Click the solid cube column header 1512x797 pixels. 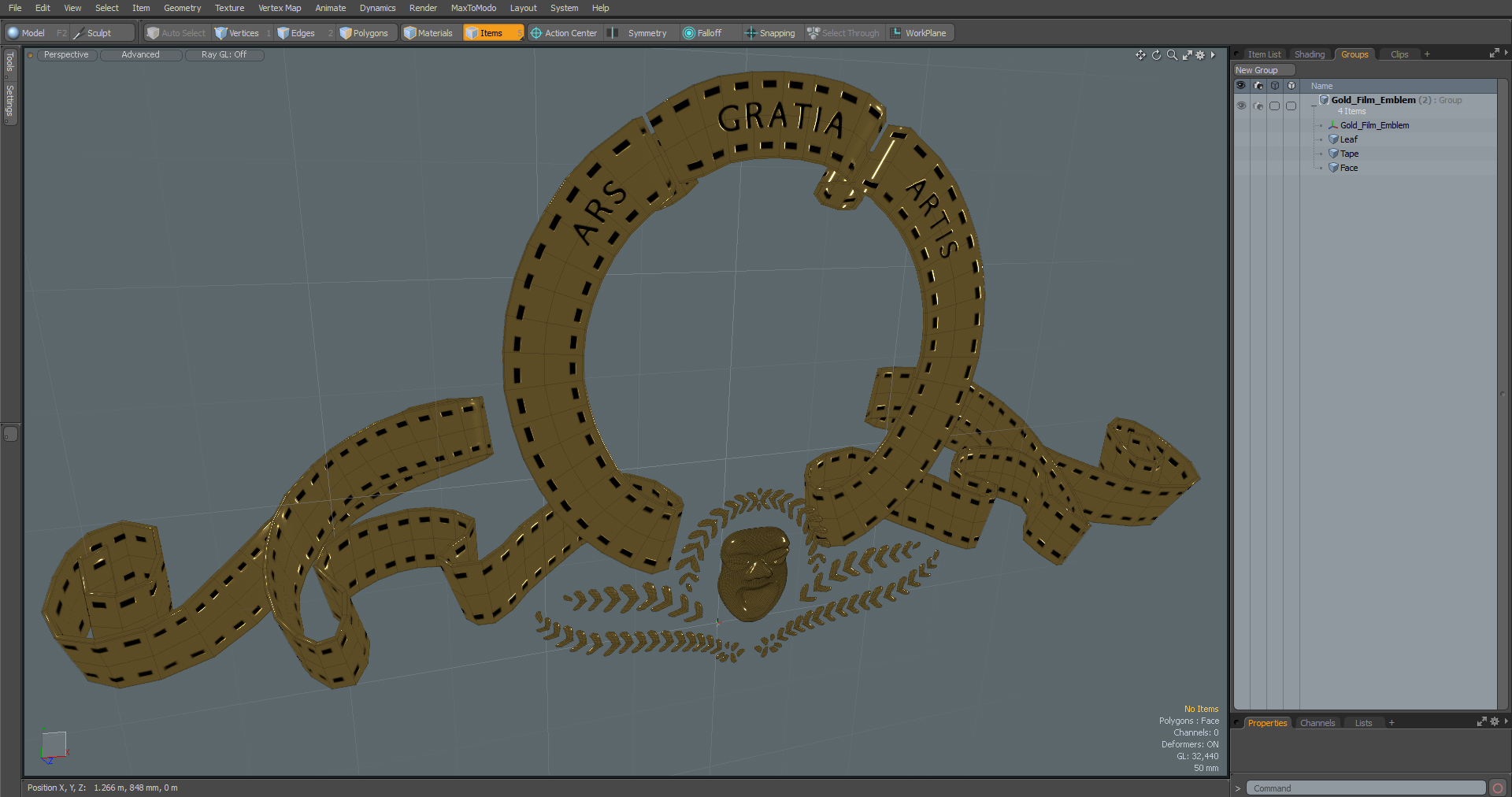point(1291,85)
